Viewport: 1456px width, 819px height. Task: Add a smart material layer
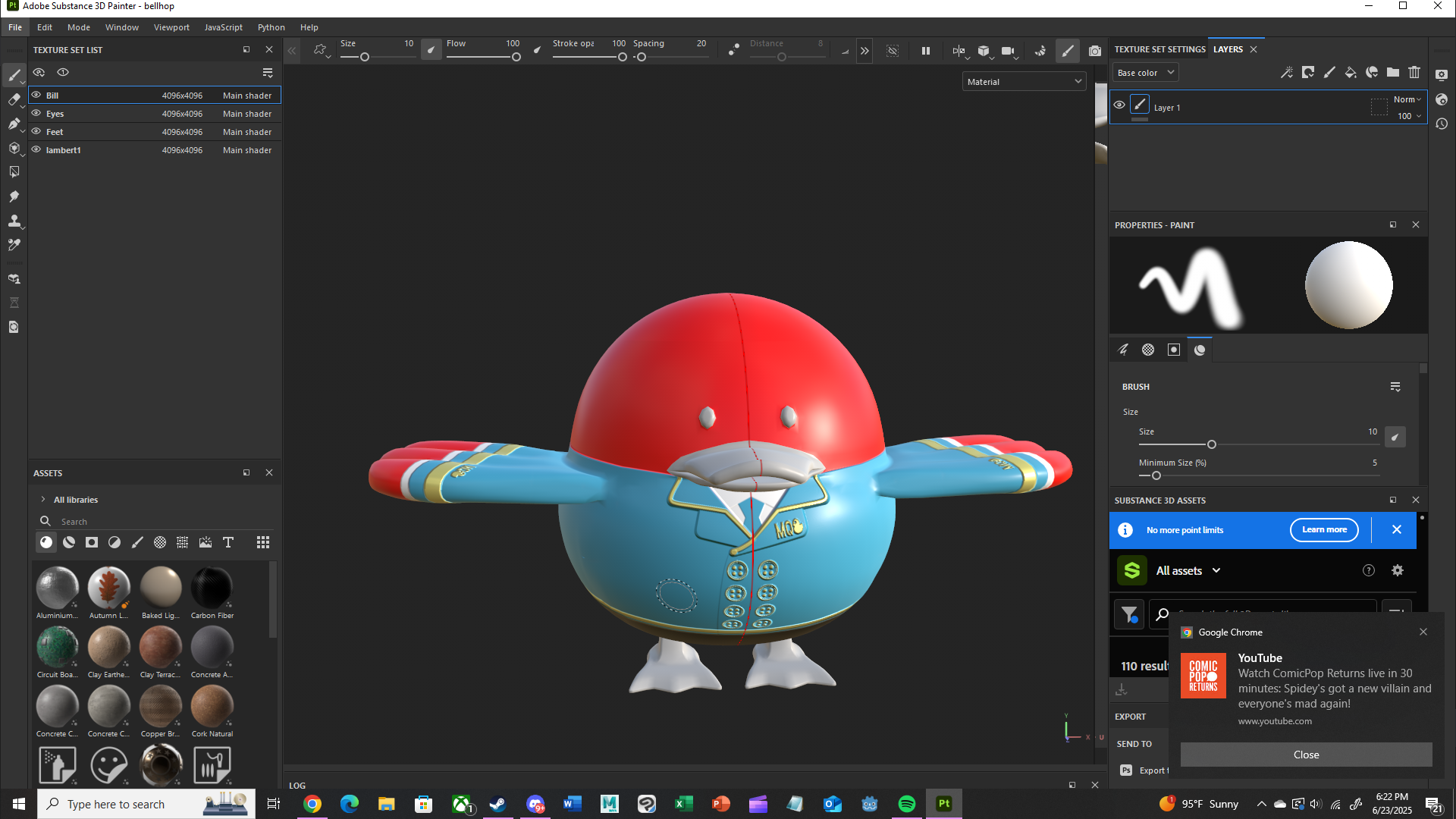tap(1372, 73)
